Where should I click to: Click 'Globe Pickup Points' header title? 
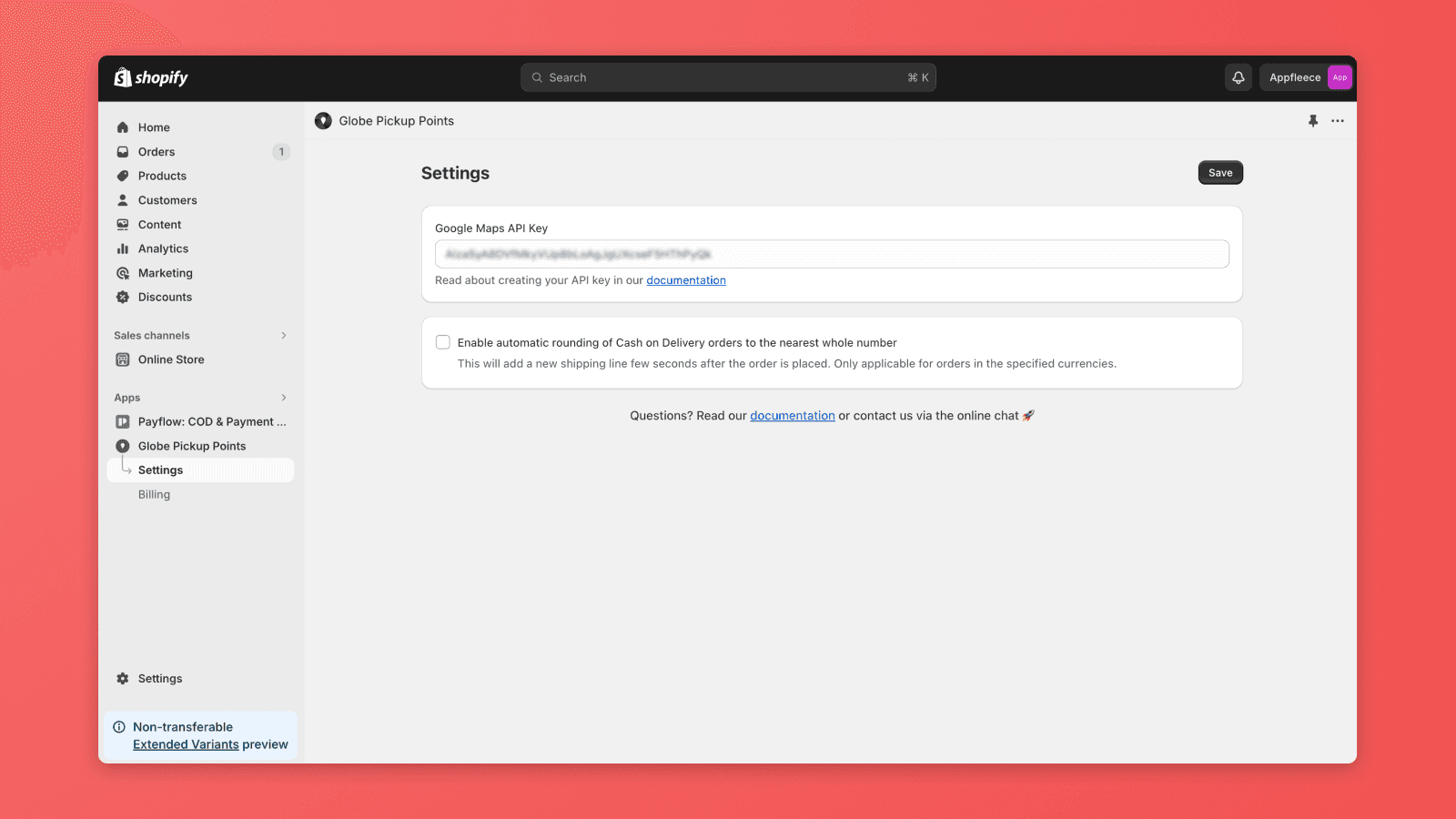point(397,121)
